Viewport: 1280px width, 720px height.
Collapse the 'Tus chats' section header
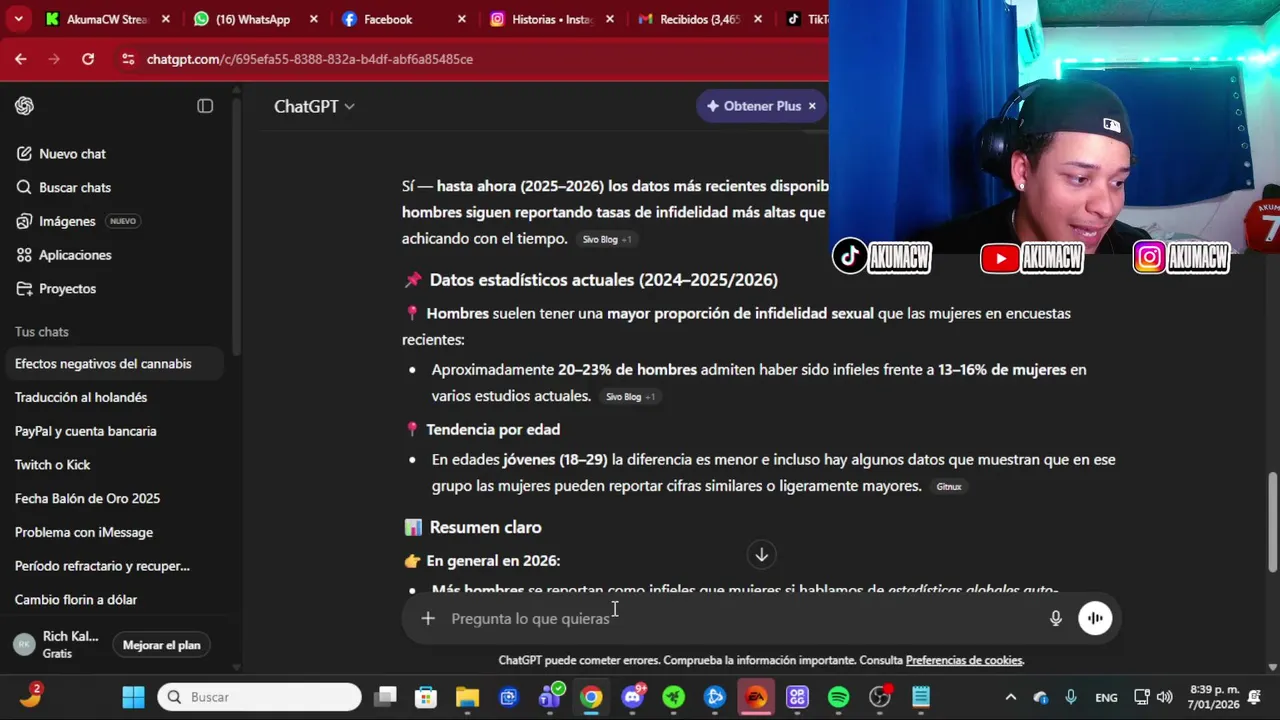pyautogui.click(x=42, y=332)
